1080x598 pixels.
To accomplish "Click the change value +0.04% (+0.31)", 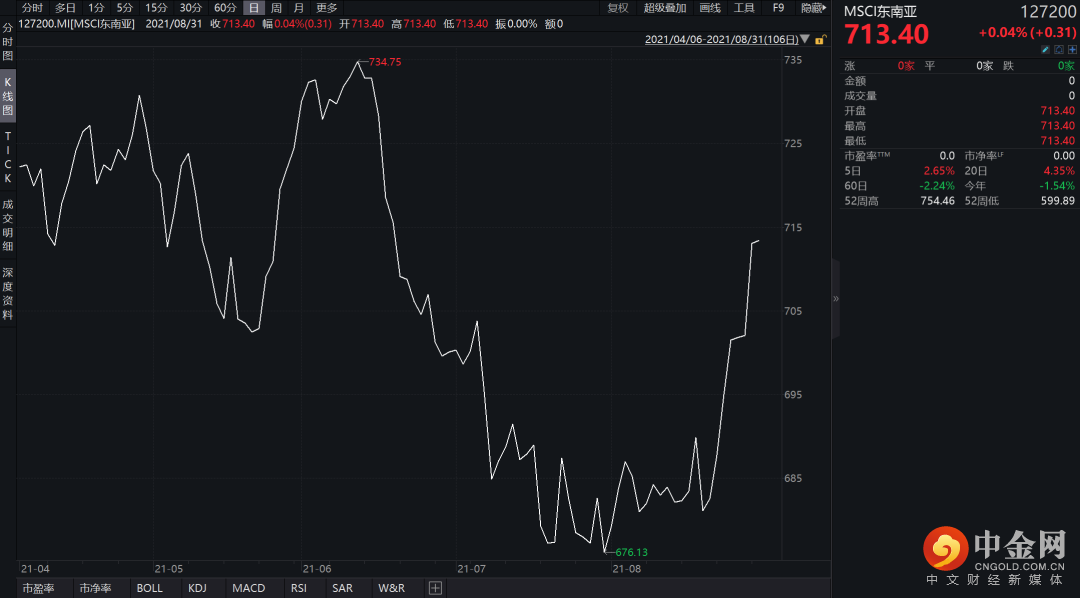I will coord(1026,32).
